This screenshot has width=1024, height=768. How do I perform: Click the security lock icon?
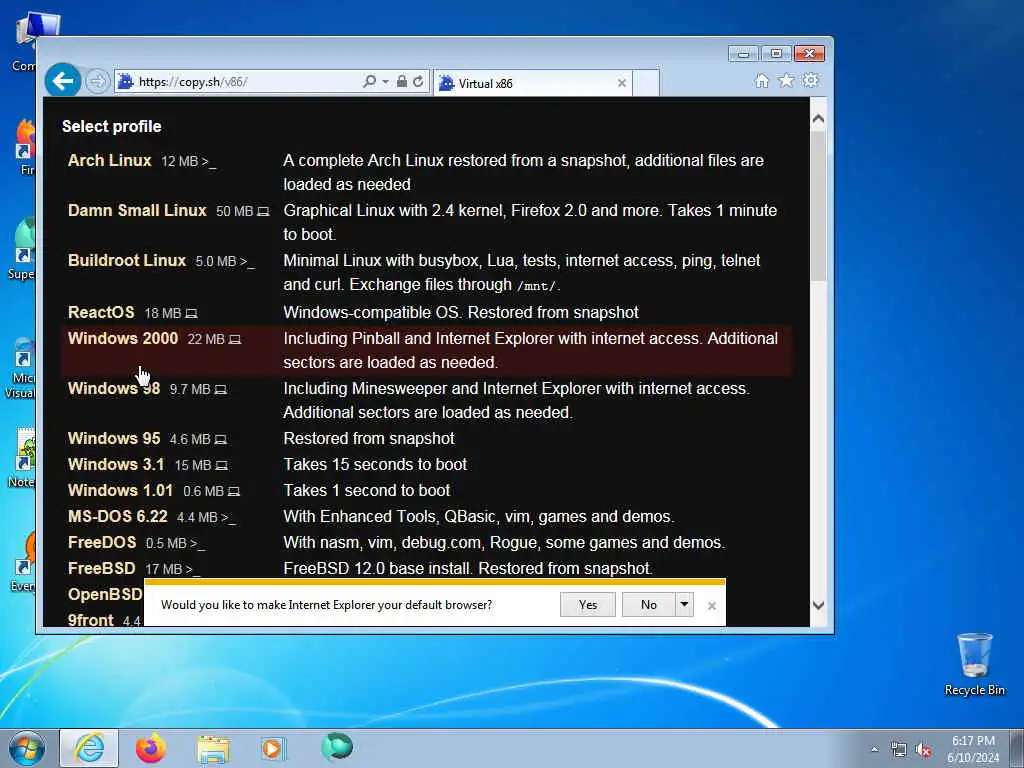click(402, 82)
